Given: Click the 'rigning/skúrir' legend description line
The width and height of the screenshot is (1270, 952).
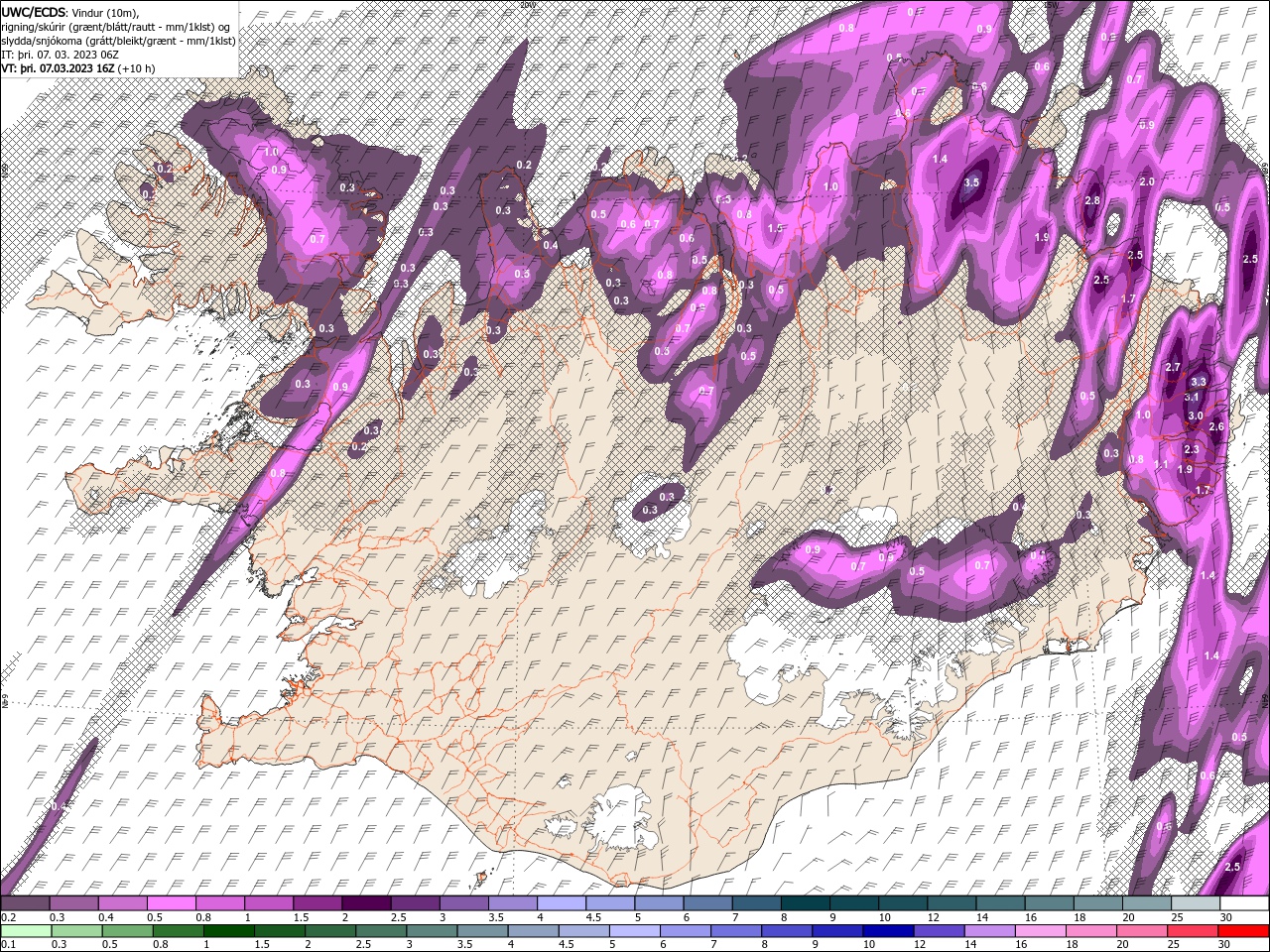Looking at the screenshot, I should [116, 26].
